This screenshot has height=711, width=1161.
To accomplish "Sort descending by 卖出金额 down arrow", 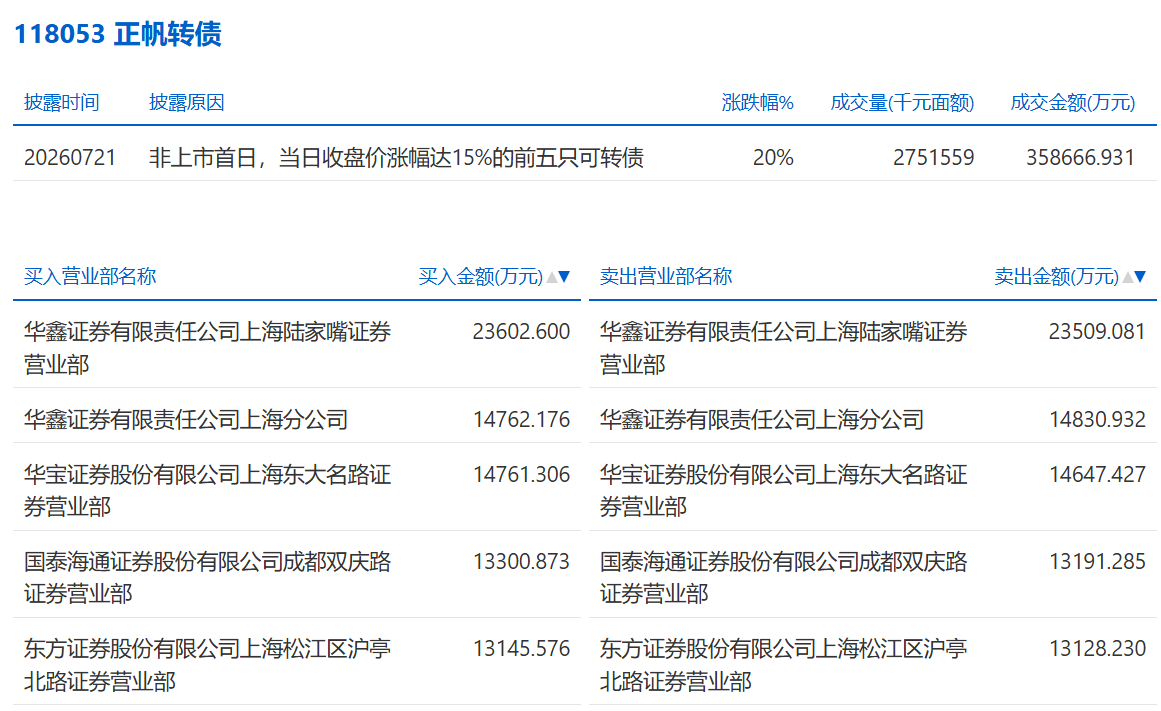I will 1140,277.
